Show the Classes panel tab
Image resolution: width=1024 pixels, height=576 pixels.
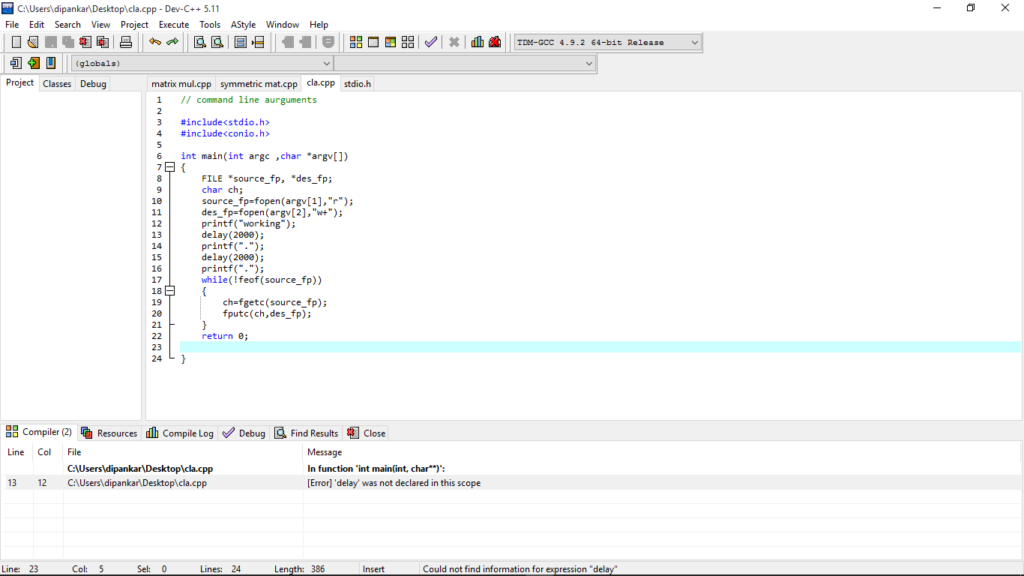[57, 84]
